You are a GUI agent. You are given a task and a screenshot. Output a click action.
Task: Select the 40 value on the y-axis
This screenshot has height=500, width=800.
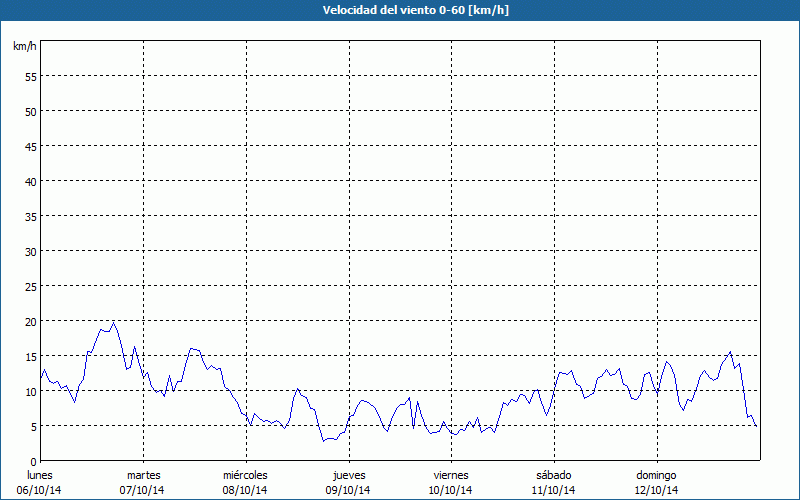coord(30,181)
